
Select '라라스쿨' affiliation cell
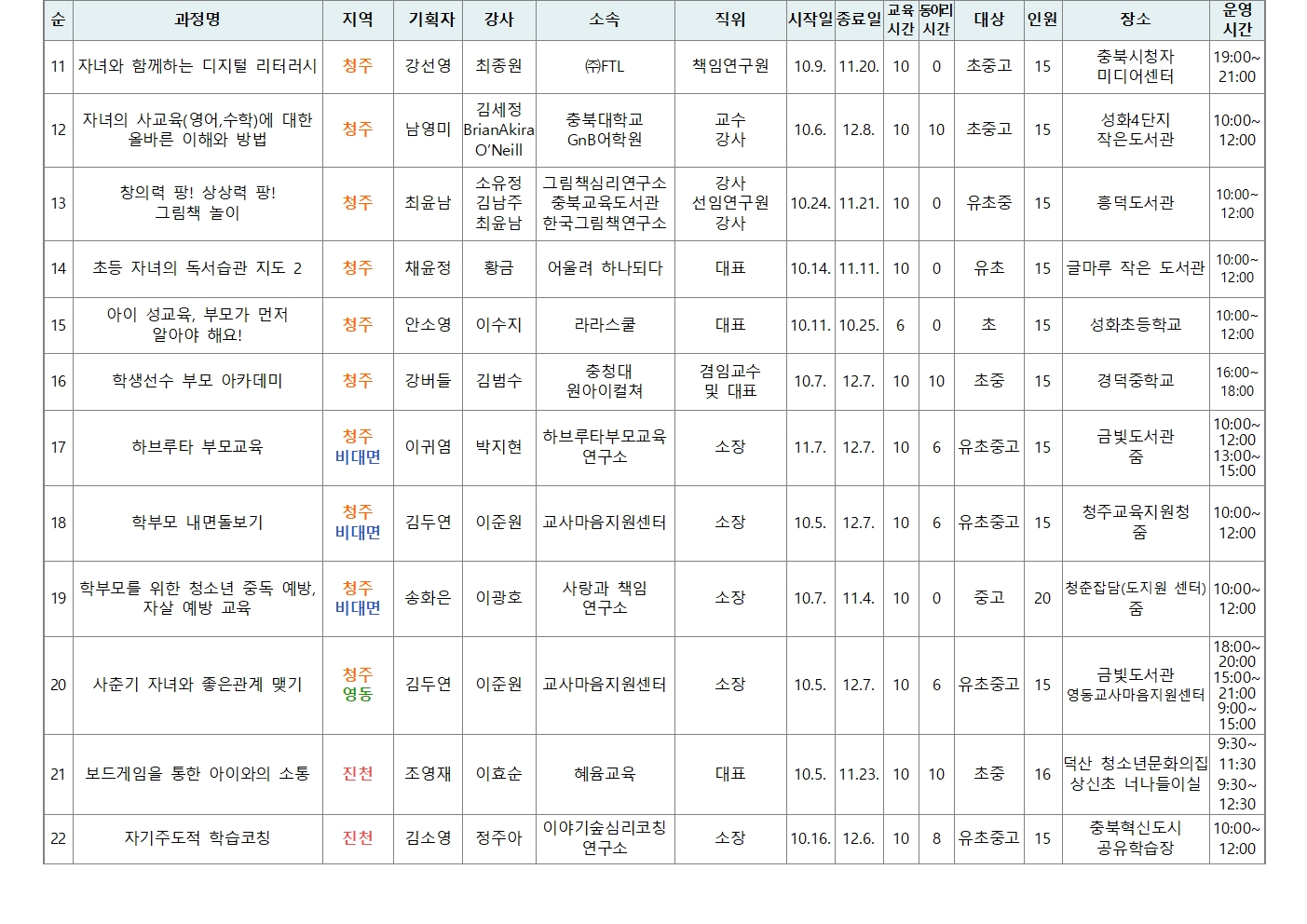[605, 325]
